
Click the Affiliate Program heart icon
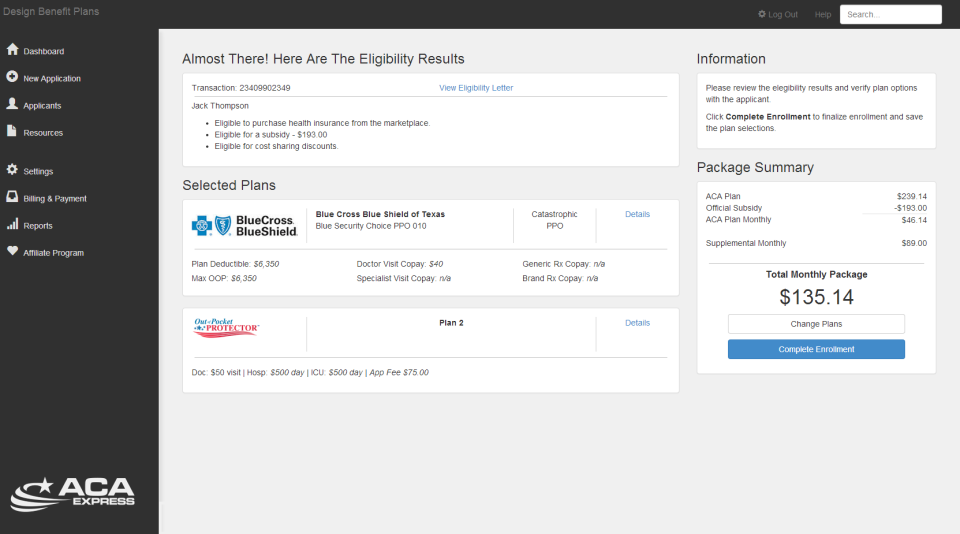pos(12,252)
